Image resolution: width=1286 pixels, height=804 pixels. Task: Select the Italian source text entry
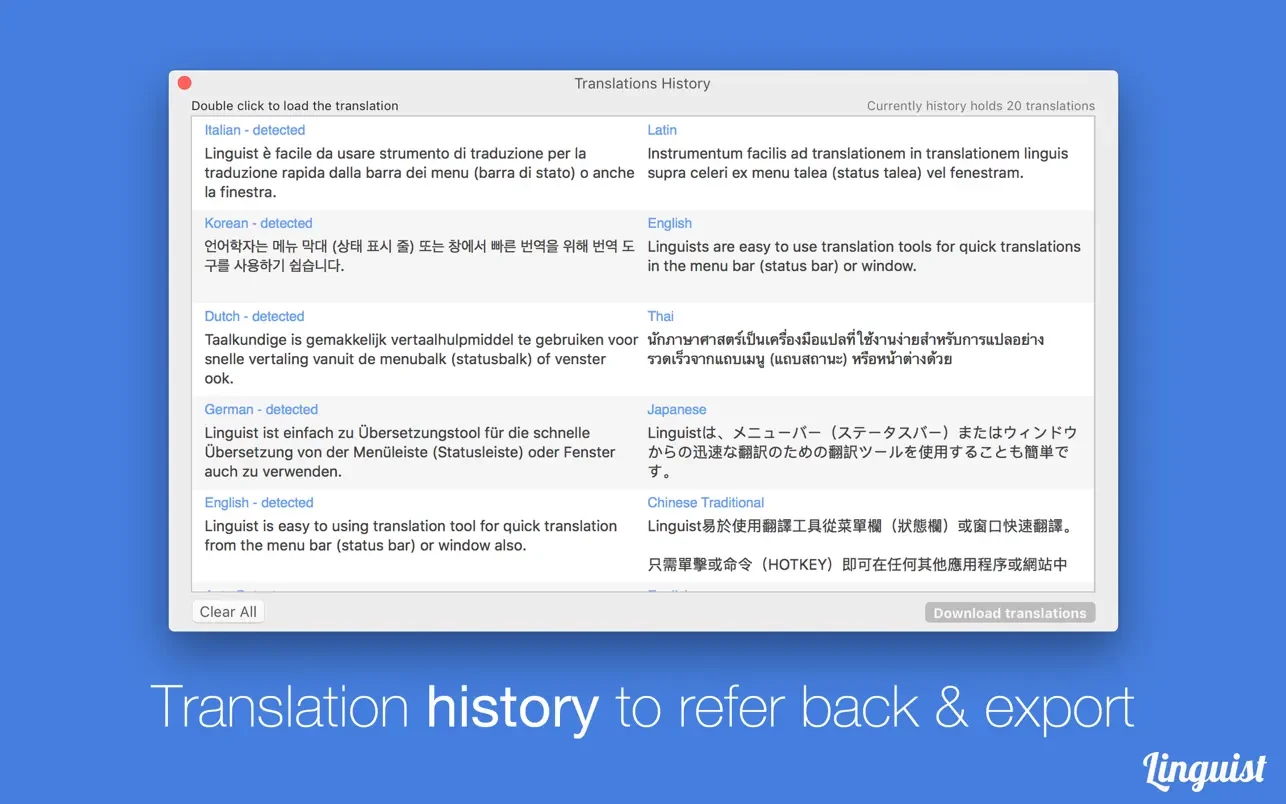419,172
